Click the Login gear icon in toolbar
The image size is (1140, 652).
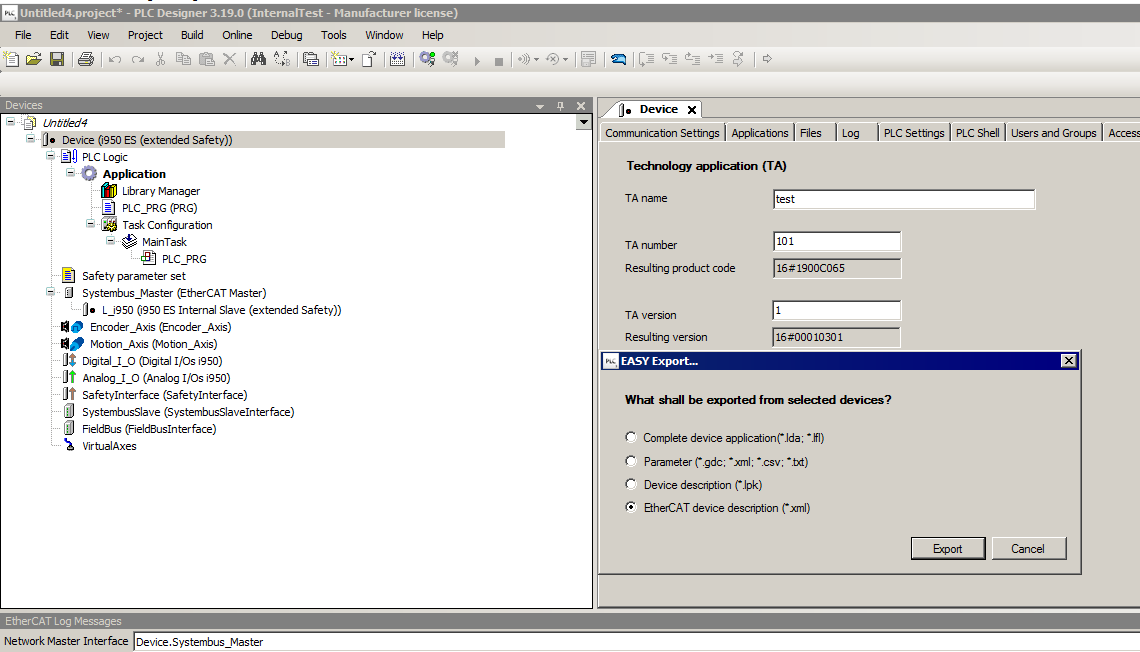tap(427, 59)
